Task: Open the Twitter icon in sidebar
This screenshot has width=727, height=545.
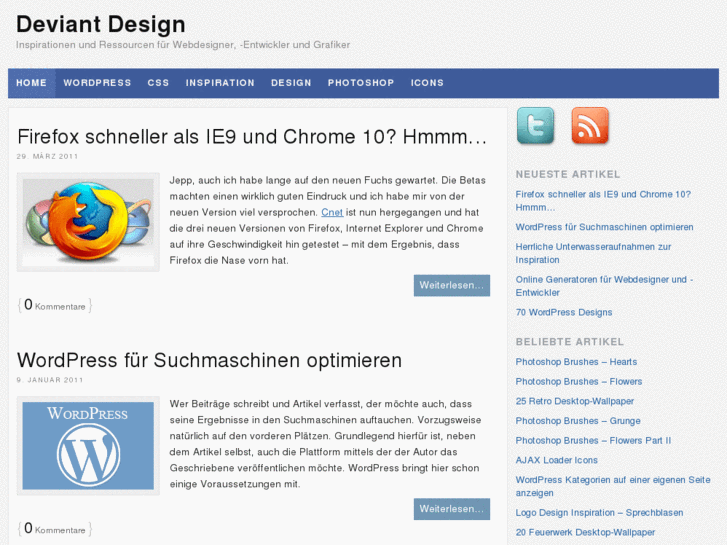Action: tap(536, 126)
